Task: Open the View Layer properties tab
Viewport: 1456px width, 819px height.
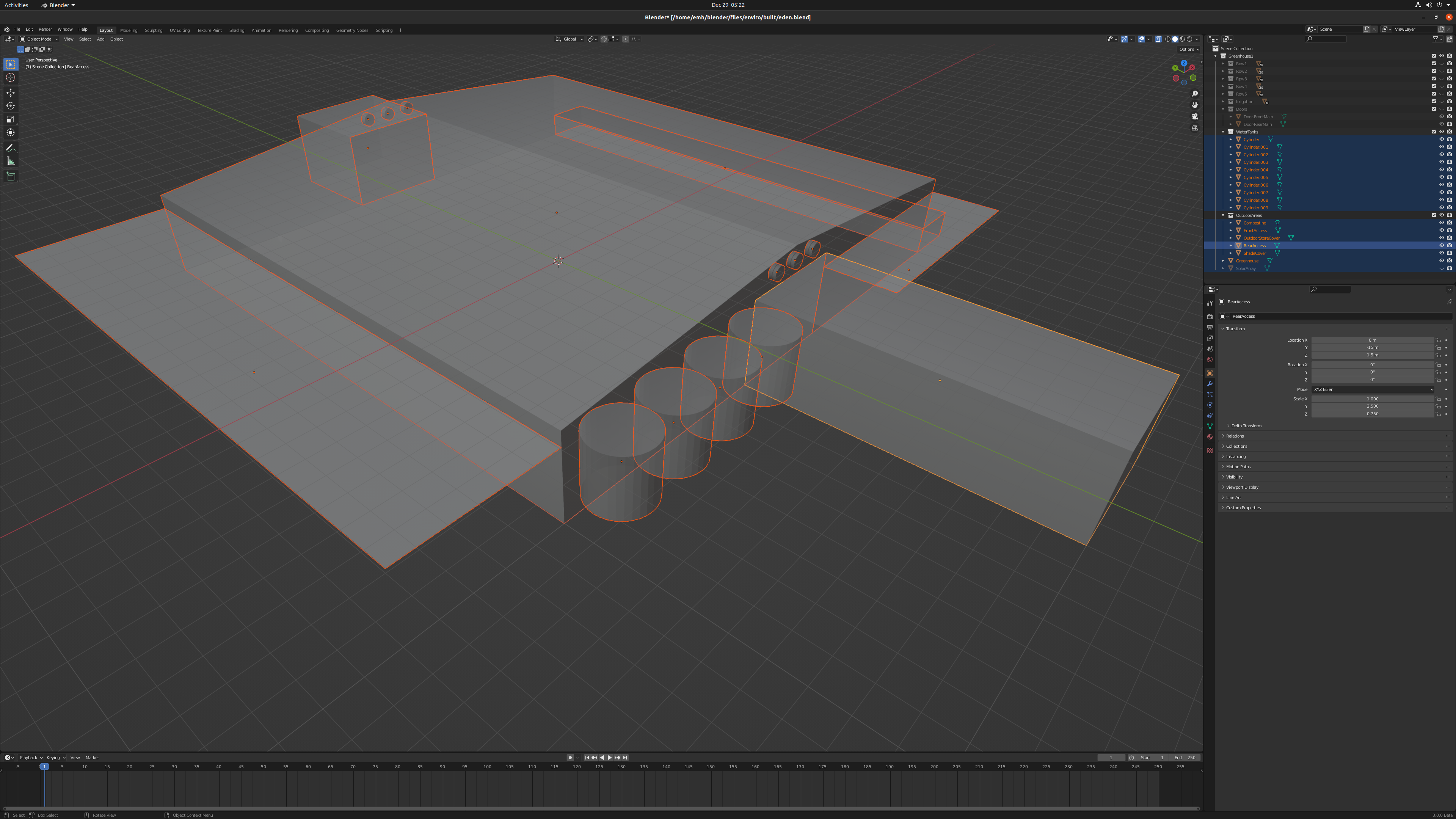Action: [x=1210, y=338]
